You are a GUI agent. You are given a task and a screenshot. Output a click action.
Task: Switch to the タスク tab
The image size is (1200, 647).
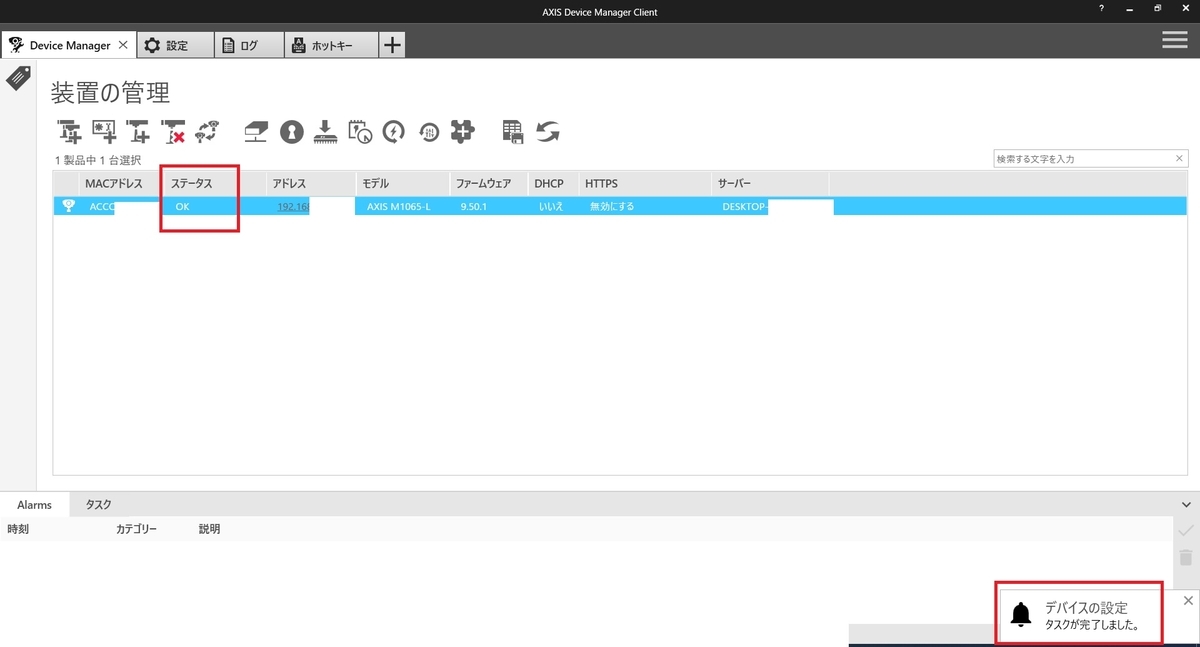(x=98, y=505)
